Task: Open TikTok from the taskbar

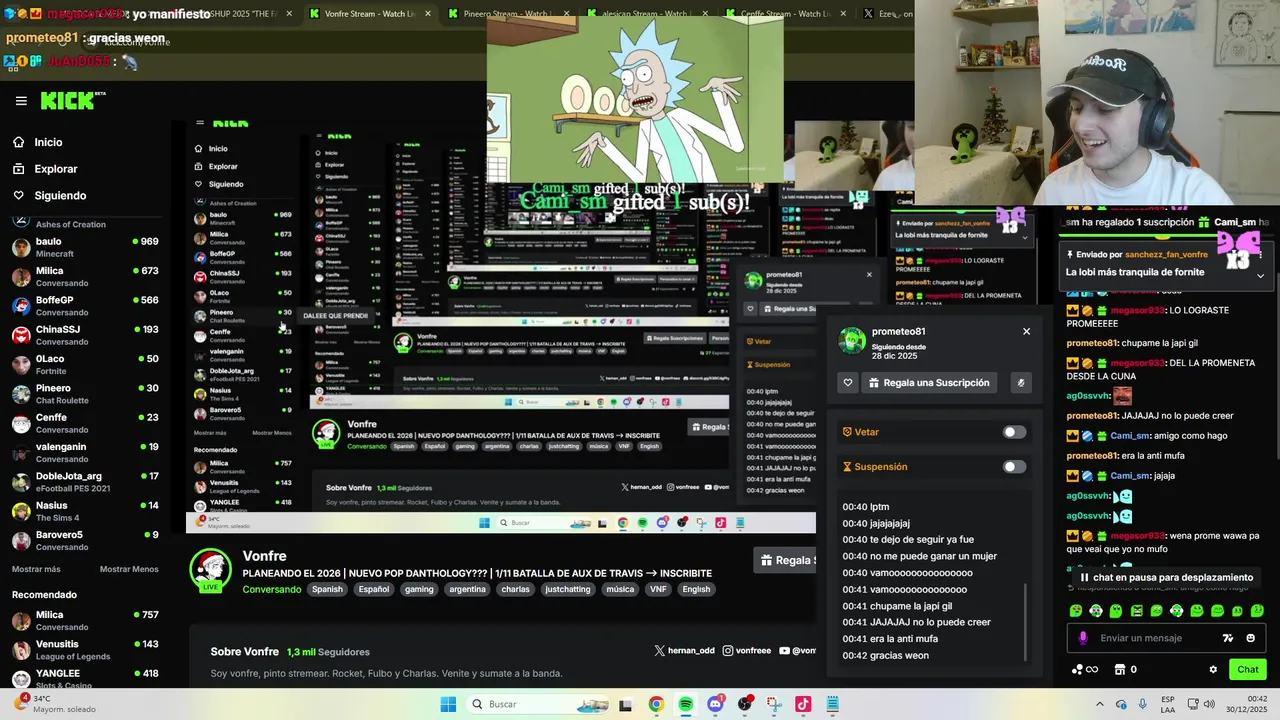Action: 803,704
